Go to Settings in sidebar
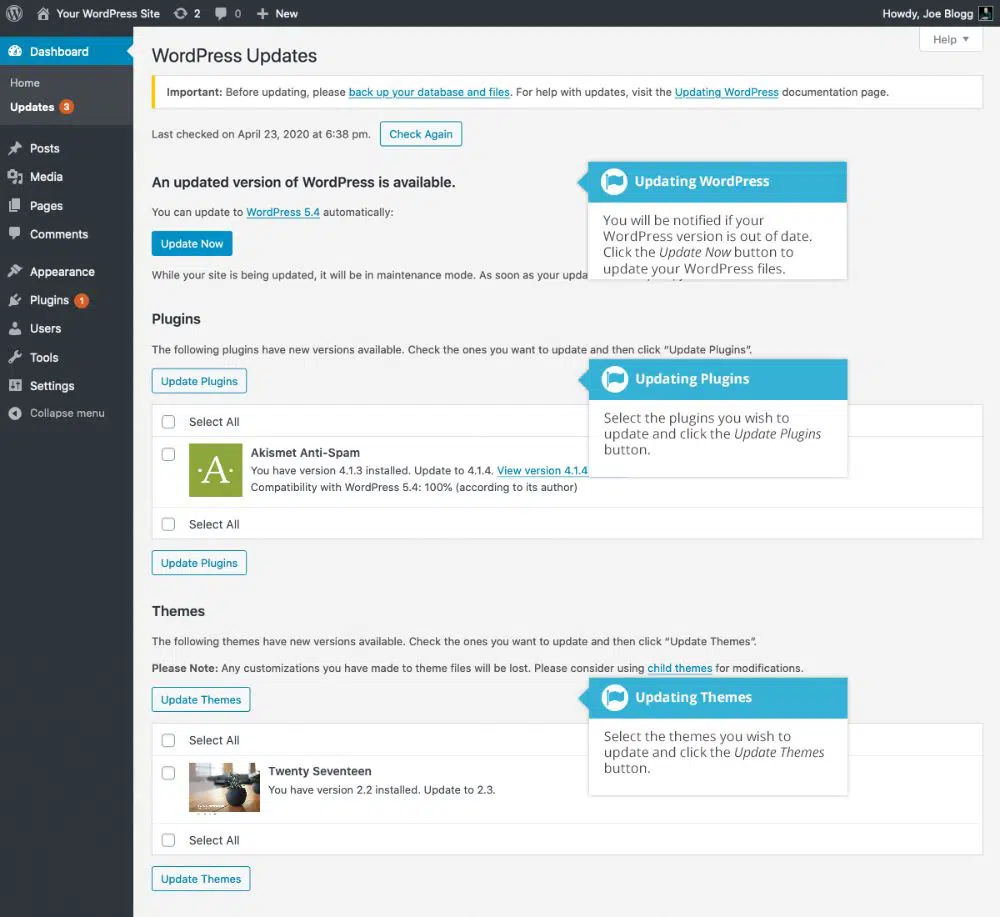This screenshot has height=917, width=1000. click(51, 386)
